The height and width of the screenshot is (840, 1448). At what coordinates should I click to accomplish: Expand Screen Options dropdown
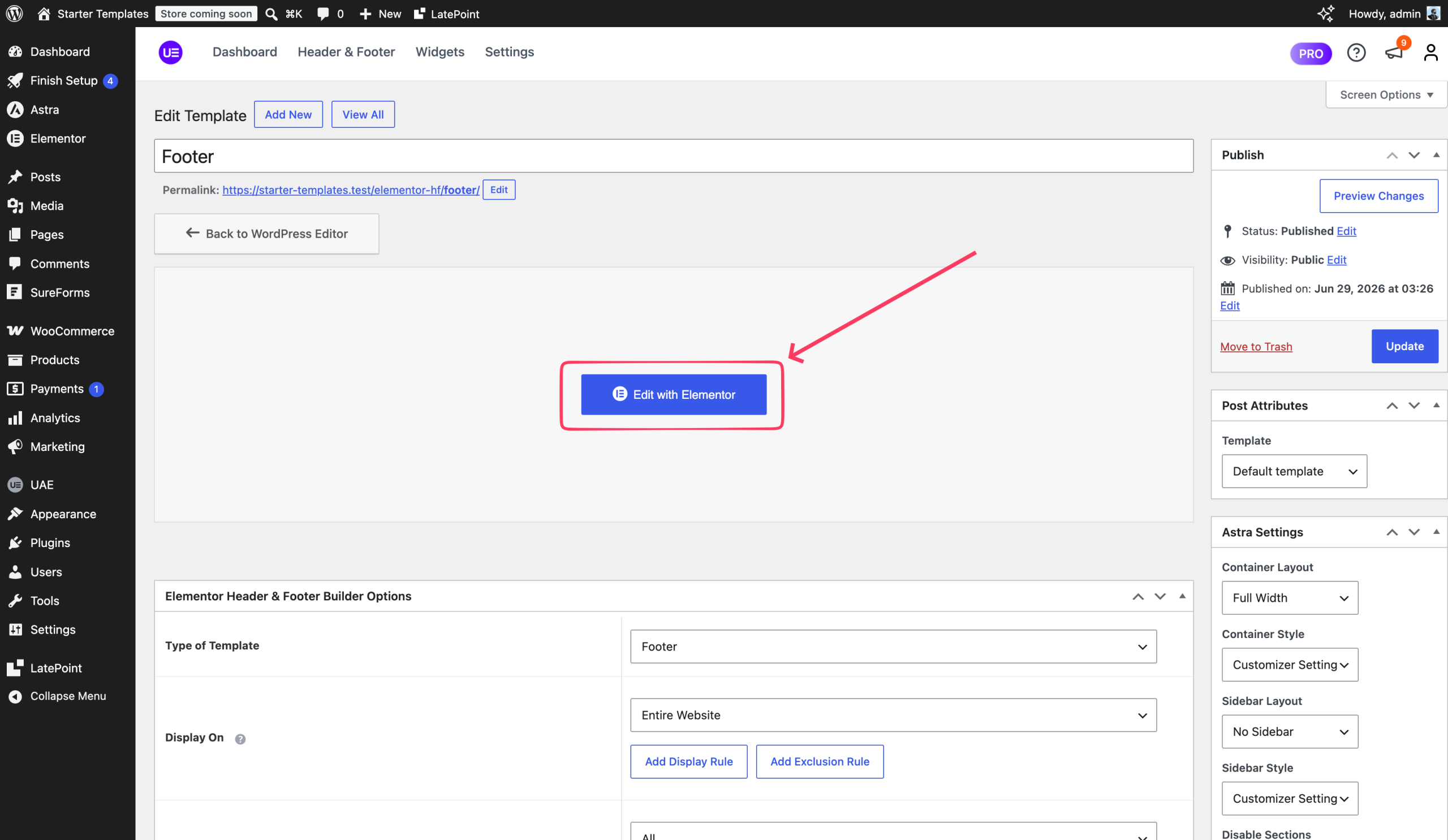[1386, 95]
